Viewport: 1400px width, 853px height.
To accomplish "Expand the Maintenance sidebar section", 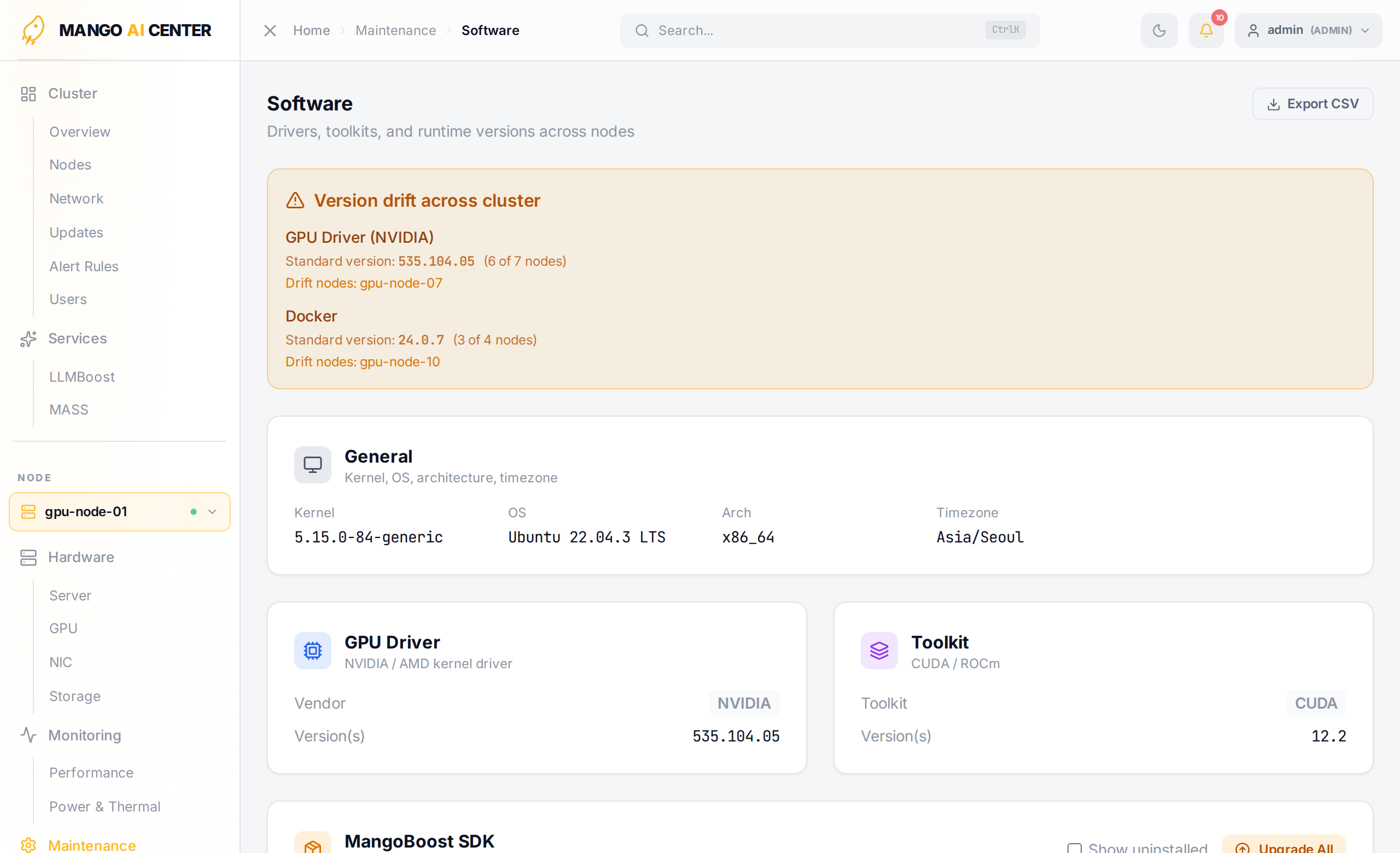I will 91,845.
